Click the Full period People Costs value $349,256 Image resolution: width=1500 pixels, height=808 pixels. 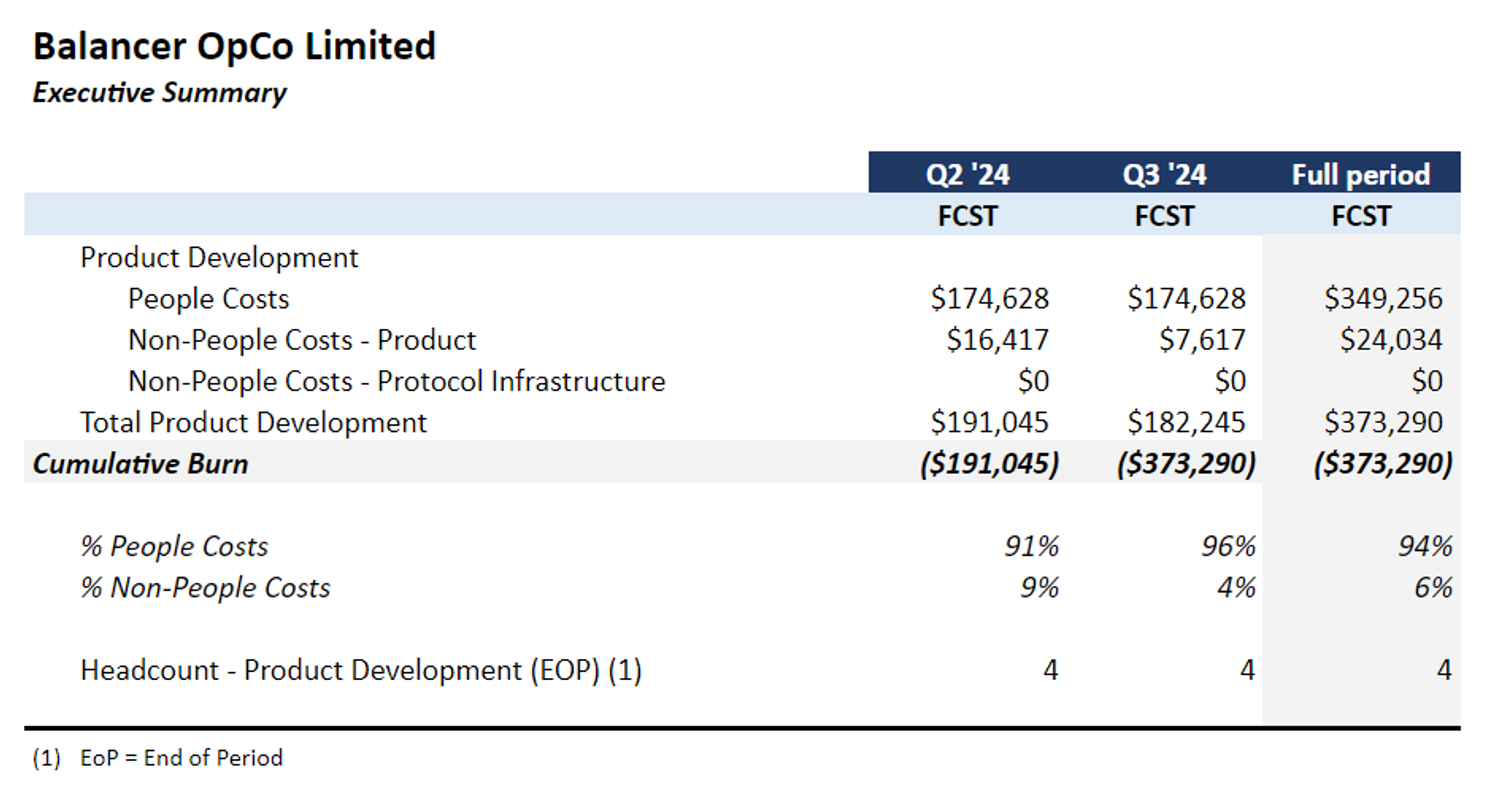[1383, 299]
